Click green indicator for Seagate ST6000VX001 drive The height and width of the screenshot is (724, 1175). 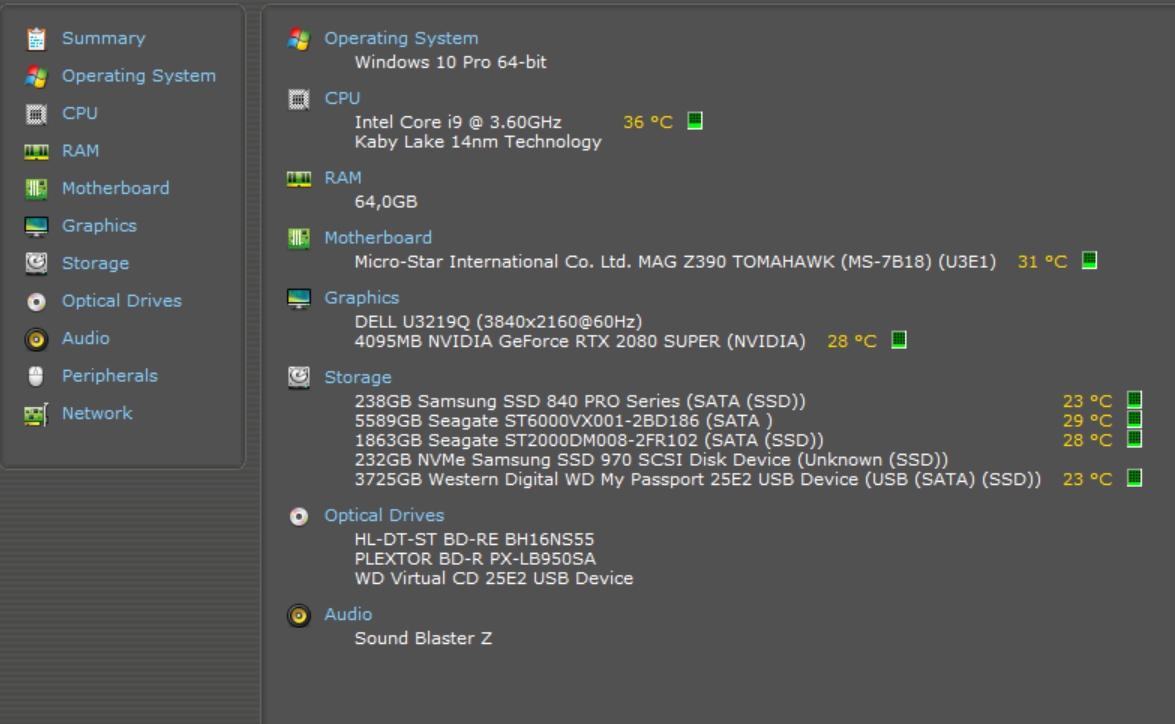[x=1135, y=419]
